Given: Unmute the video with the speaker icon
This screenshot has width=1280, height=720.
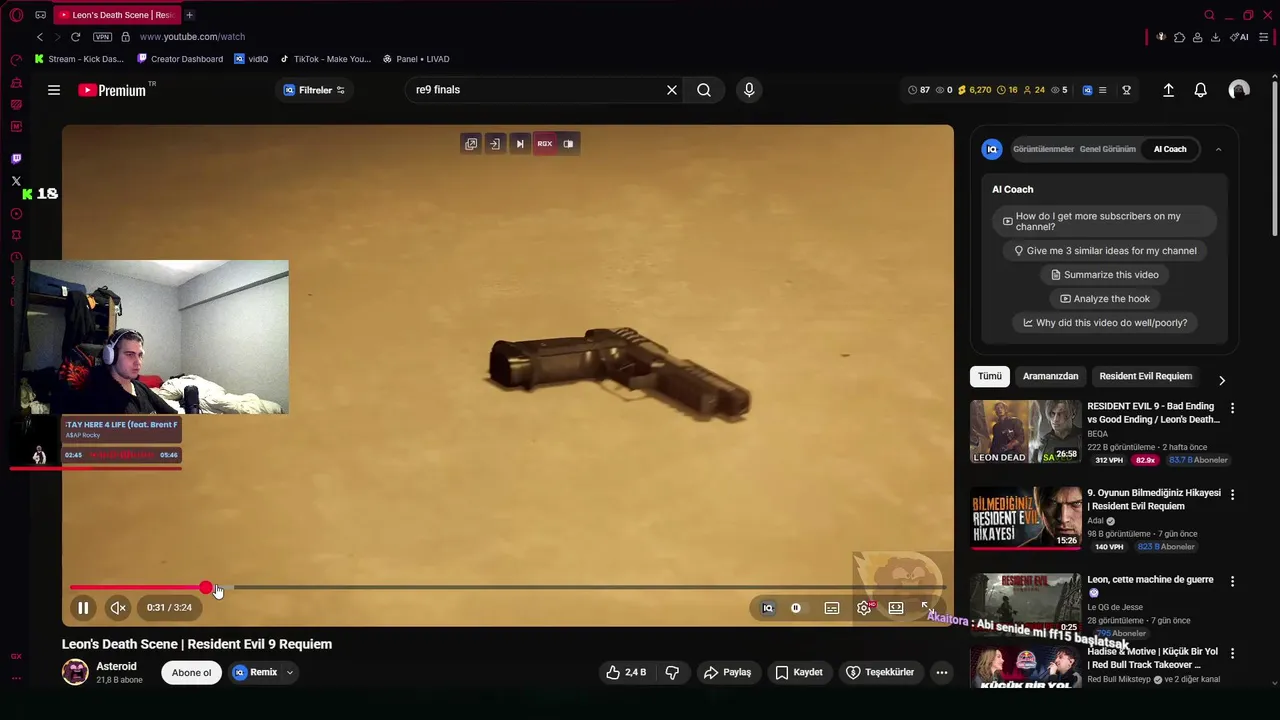Looking at the screenshot, I should pos(118,608).
